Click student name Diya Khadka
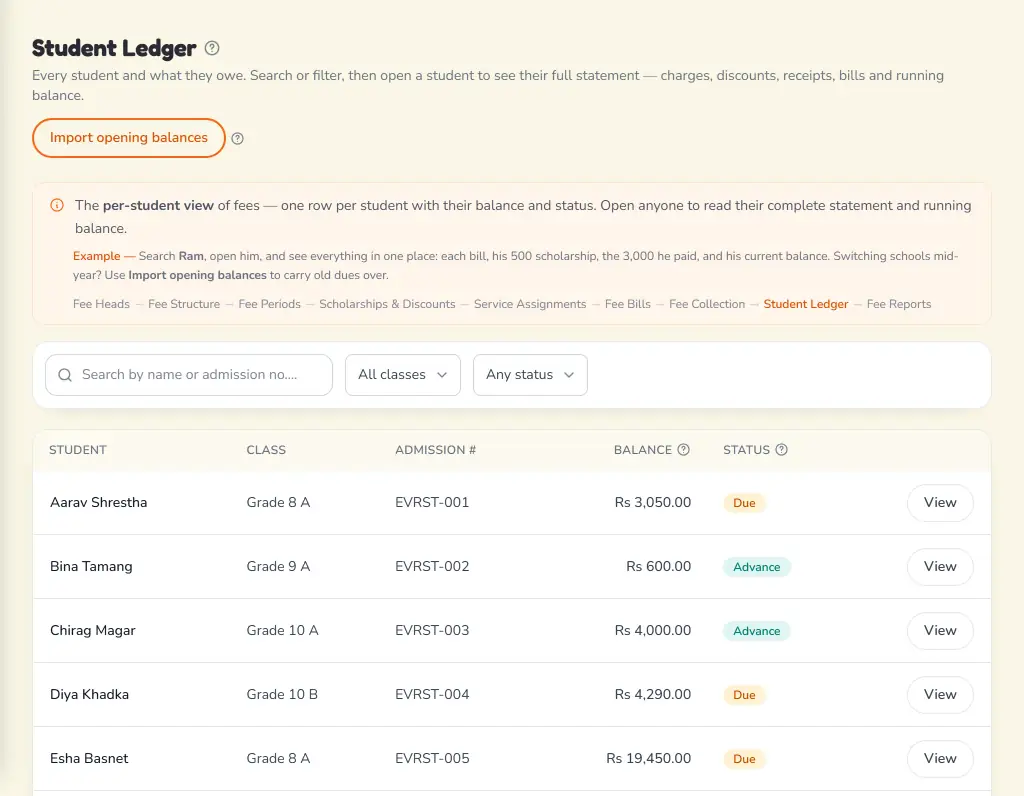This screenshot has height=796, width=1024. point(89,694)
